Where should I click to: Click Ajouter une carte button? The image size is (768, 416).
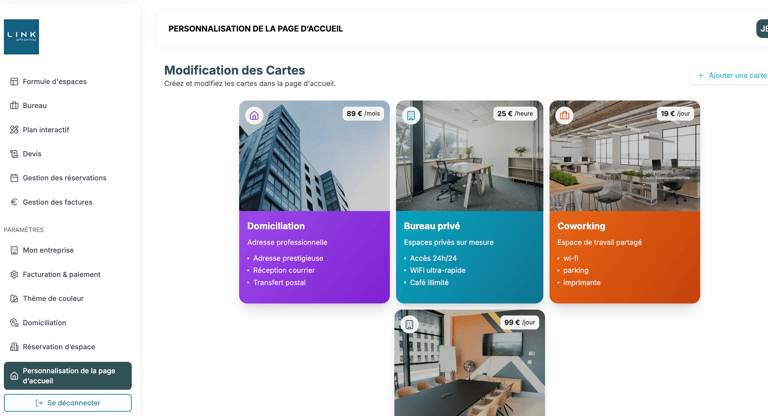click(729, 75)
